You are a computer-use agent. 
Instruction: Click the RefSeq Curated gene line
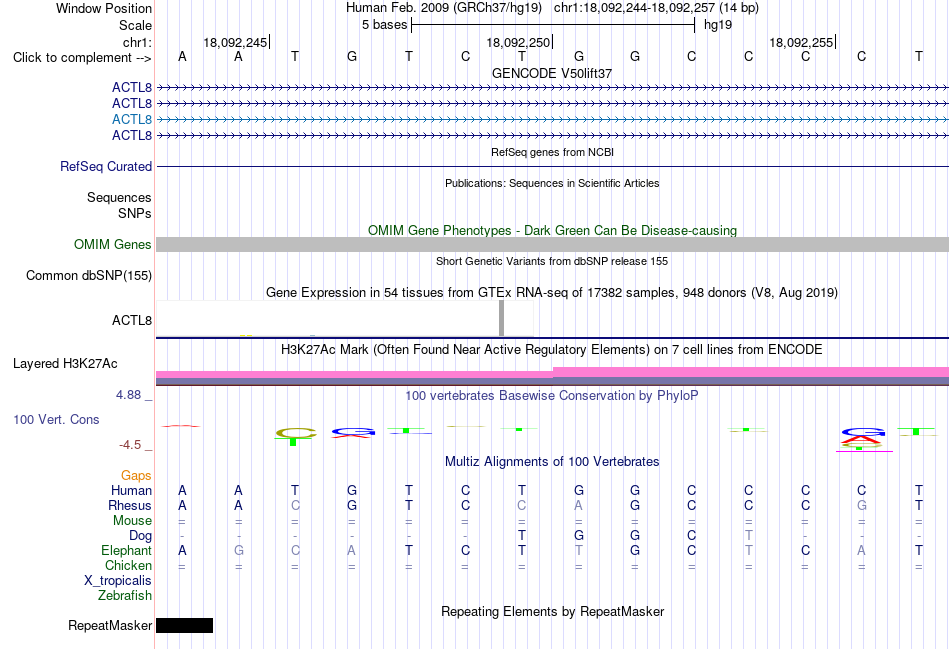[552, 166]
